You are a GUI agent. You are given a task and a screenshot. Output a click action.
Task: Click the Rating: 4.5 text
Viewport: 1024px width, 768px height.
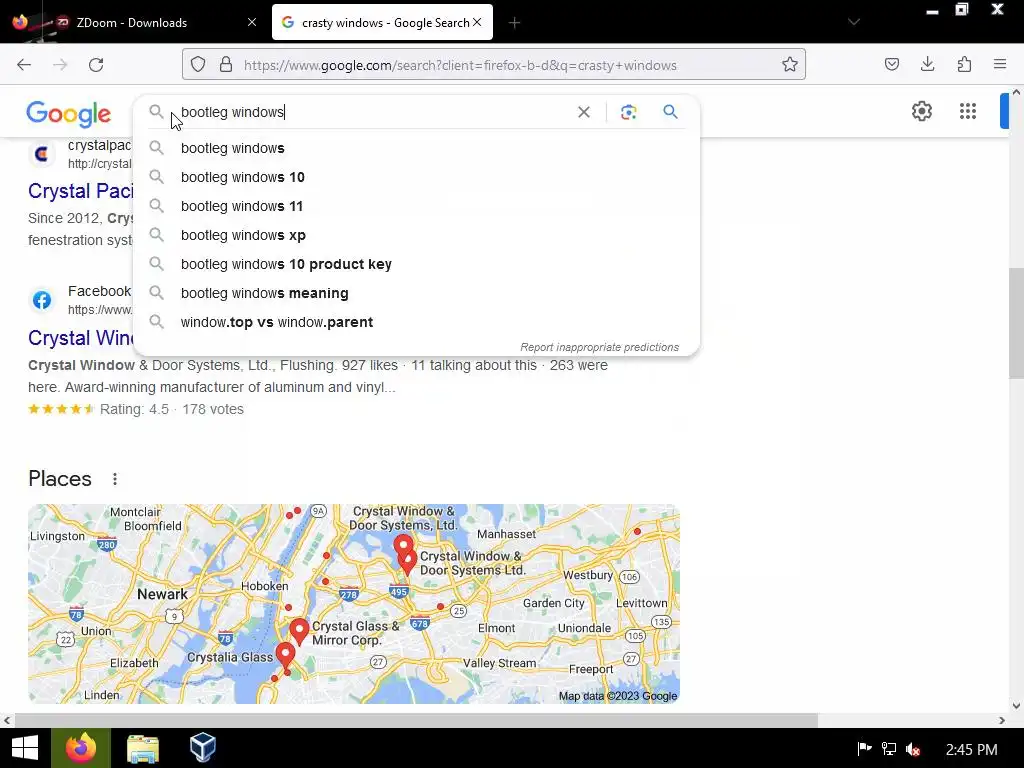click(134, 409)
